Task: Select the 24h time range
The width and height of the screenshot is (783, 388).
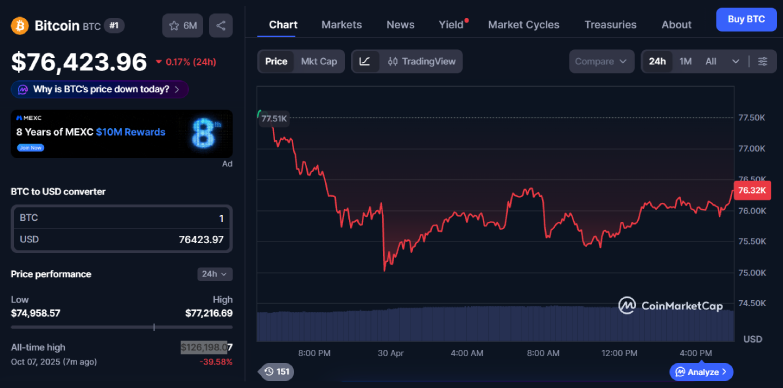Action: point(657,61)
